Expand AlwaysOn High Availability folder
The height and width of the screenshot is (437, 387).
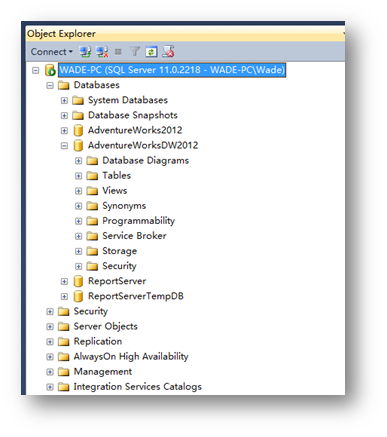tap(50, 357)
